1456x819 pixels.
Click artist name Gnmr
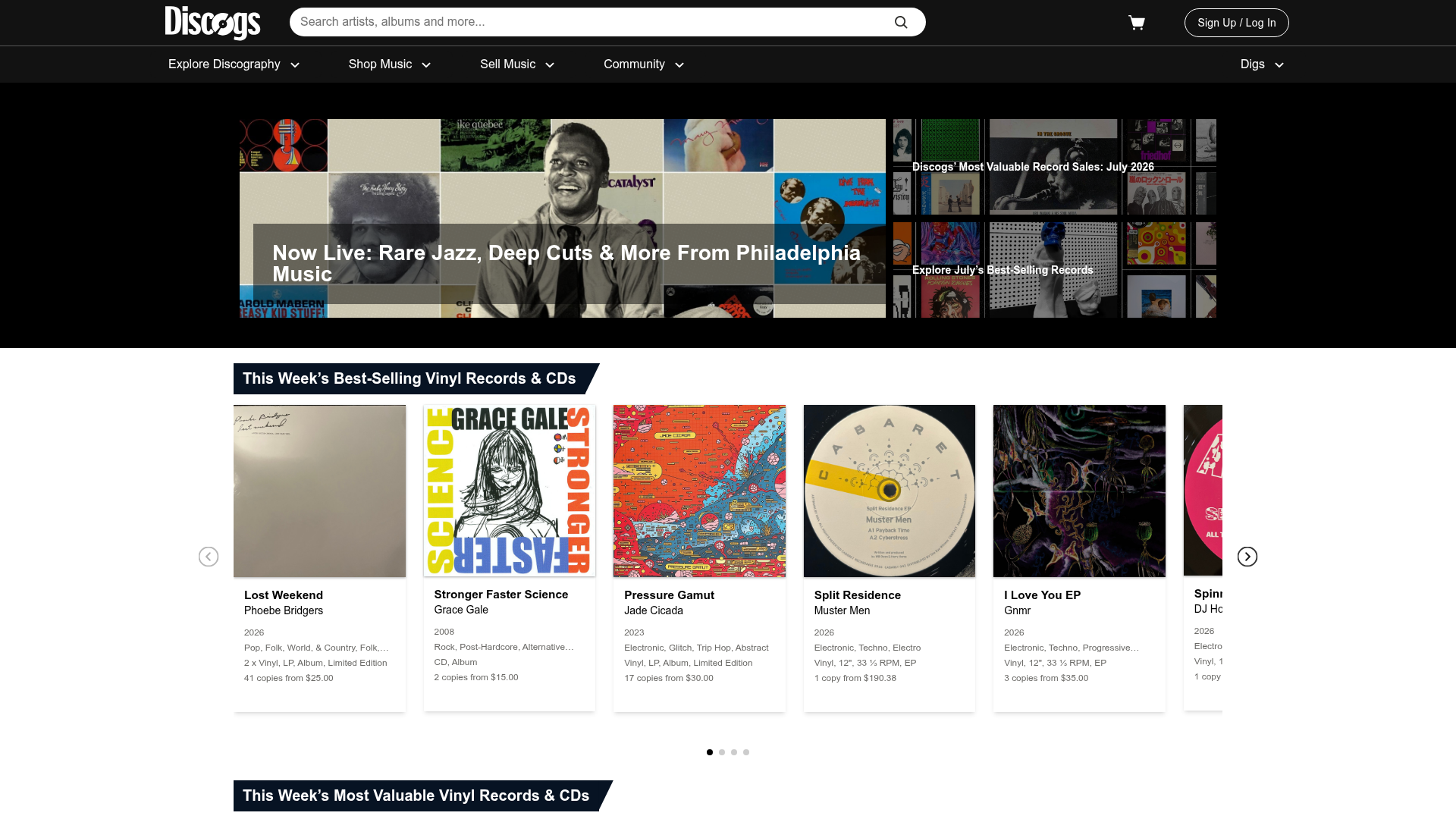1017,610
